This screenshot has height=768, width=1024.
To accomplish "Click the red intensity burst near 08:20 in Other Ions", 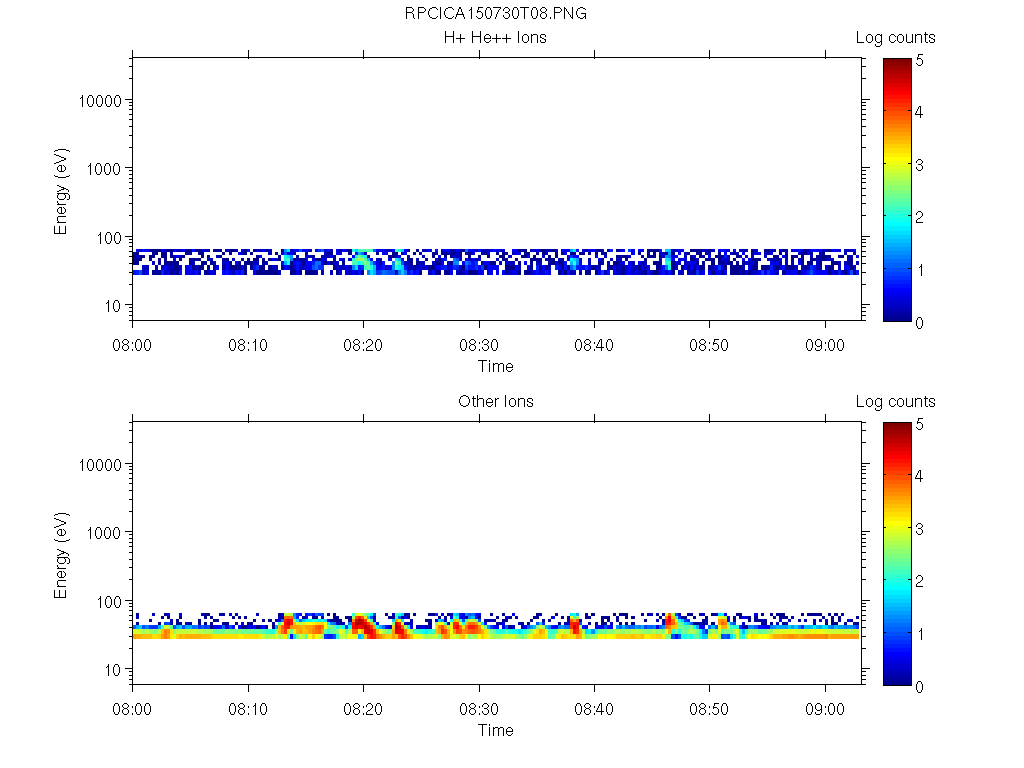I will [x=362, y=627].
